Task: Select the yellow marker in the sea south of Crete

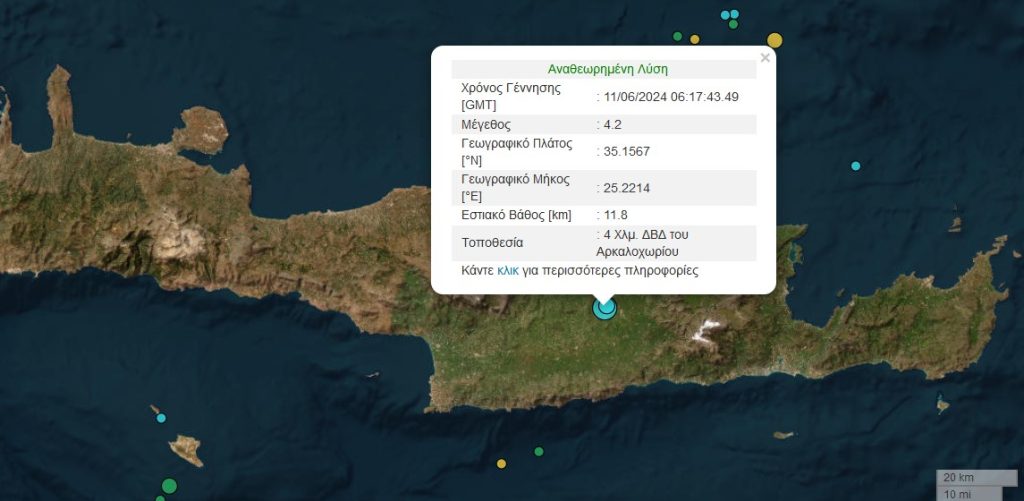Action: (x=502, y=464)
